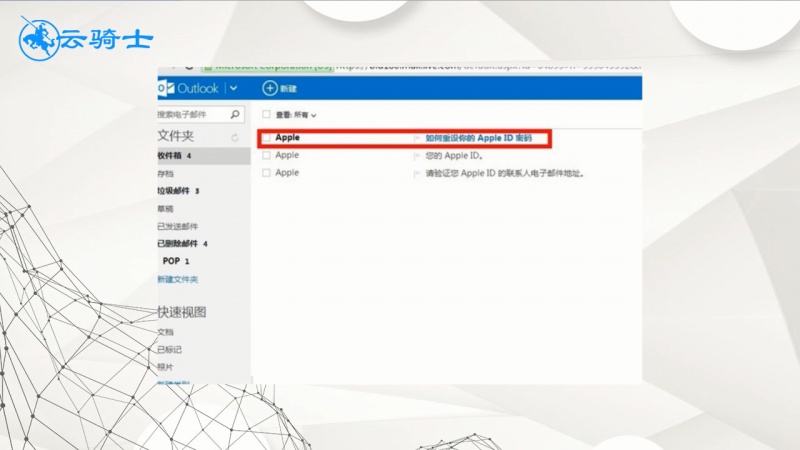Click the search magnifier icon

coord(235,114)
